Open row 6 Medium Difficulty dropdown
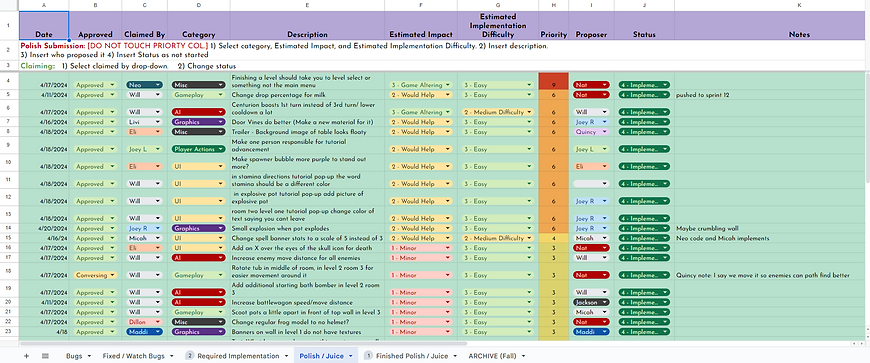Image resolution: width=870 pixels, height=363 pixels. (x=498, y=112)
